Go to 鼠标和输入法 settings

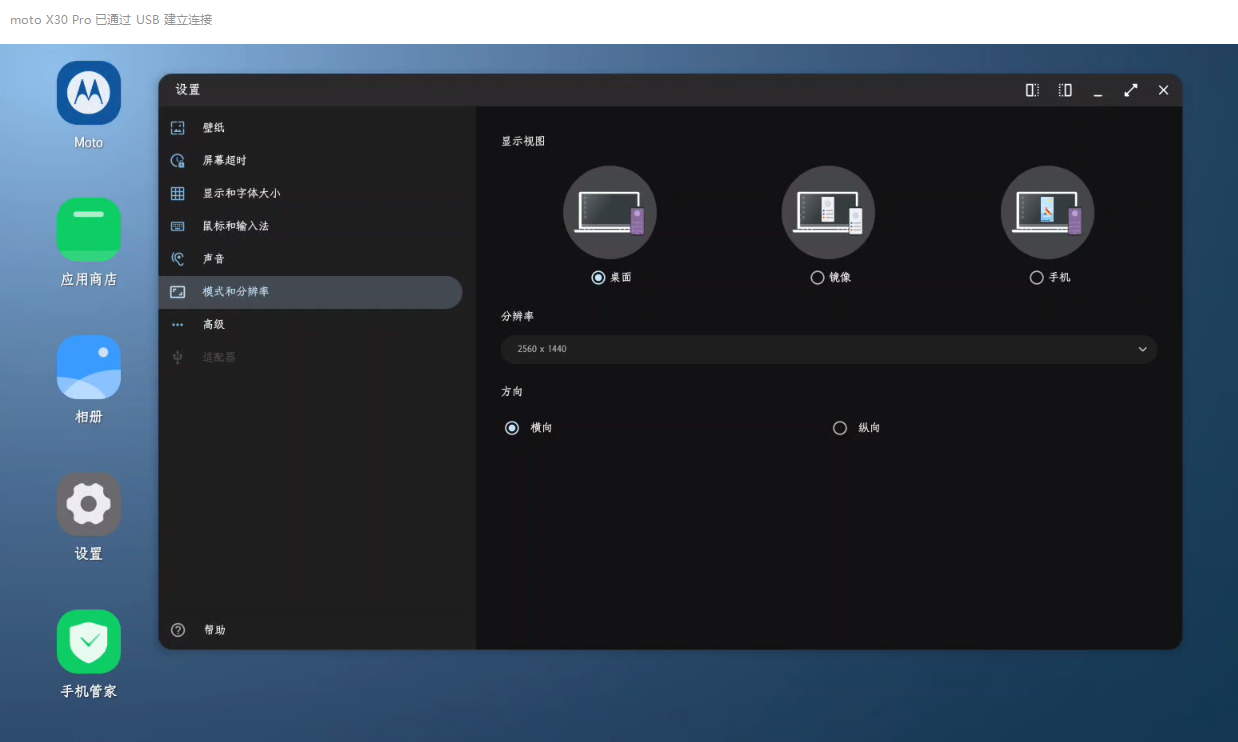310,226
